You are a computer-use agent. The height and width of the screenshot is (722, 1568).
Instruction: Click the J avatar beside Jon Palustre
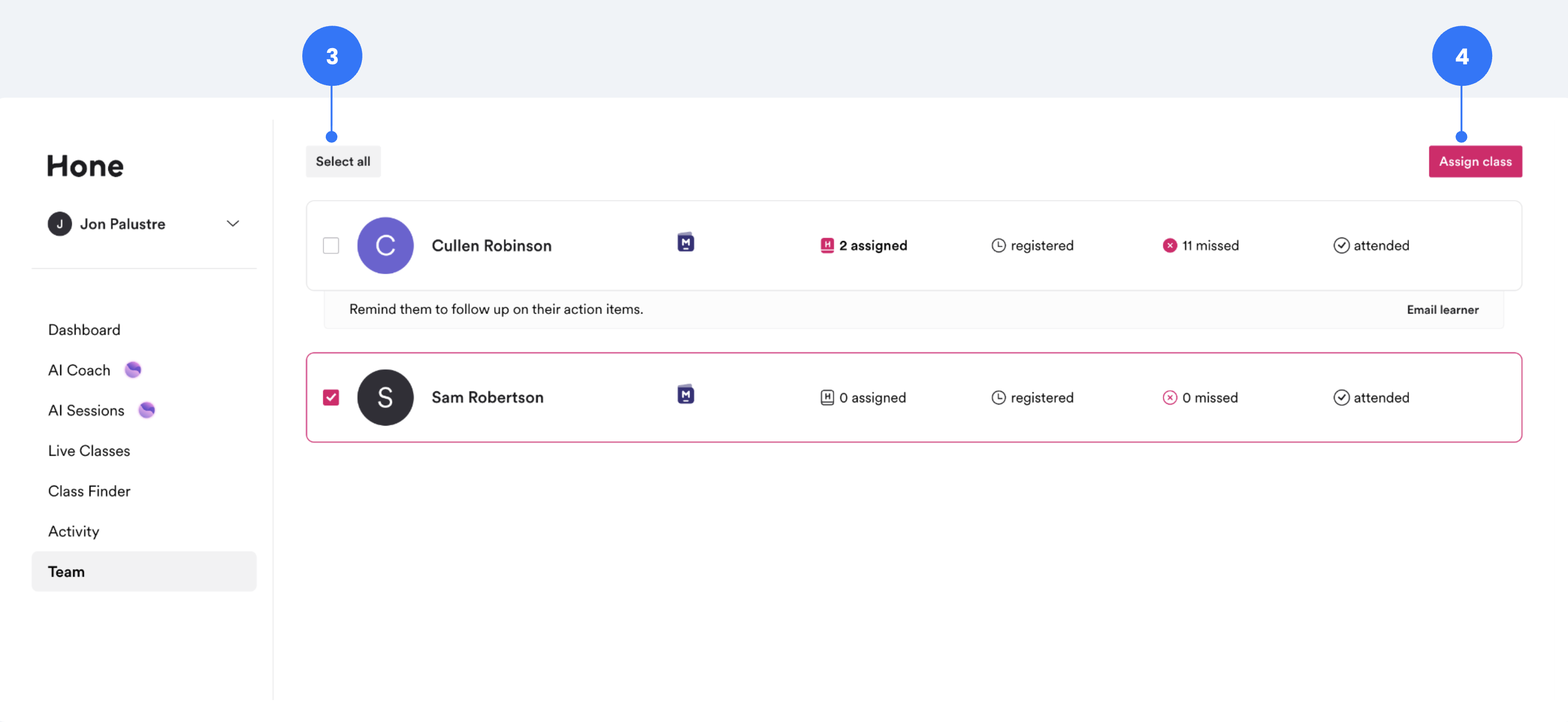60,223
